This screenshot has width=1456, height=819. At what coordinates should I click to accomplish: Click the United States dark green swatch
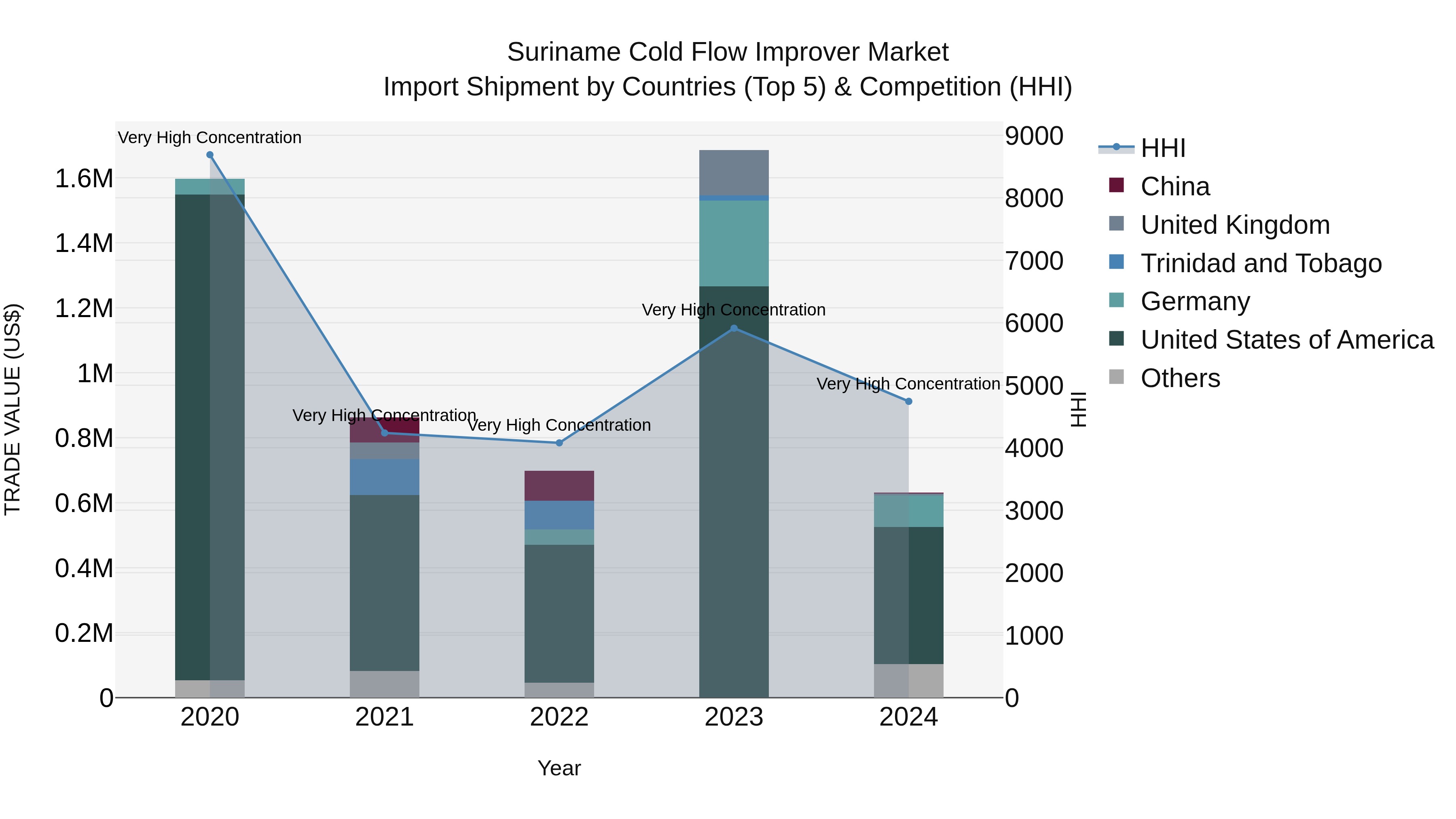click(x=1116, y=339)
